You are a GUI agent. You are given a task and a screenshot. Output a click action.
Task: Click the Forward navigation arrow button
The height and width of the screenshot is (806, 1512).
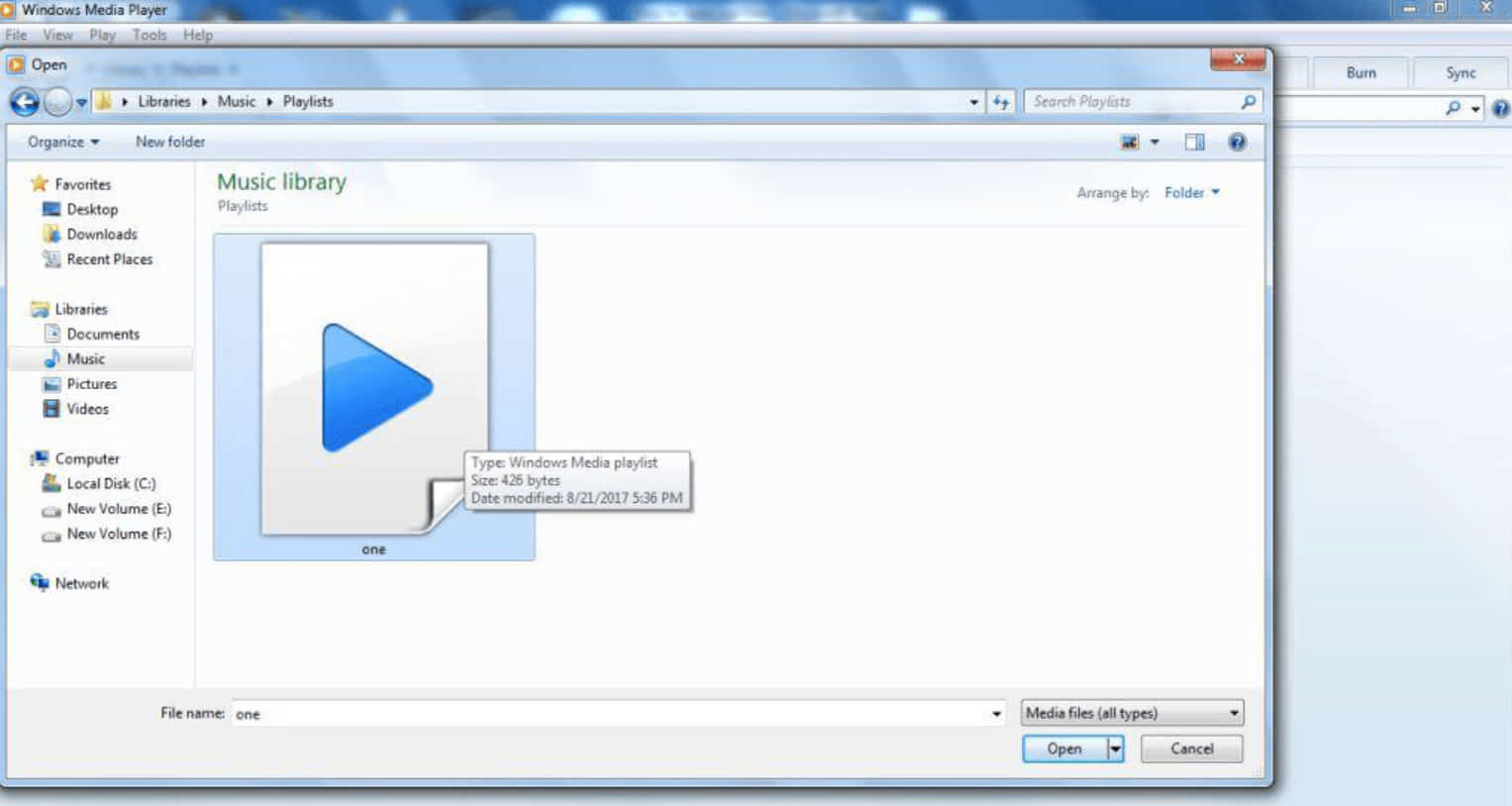click(58, 102)
